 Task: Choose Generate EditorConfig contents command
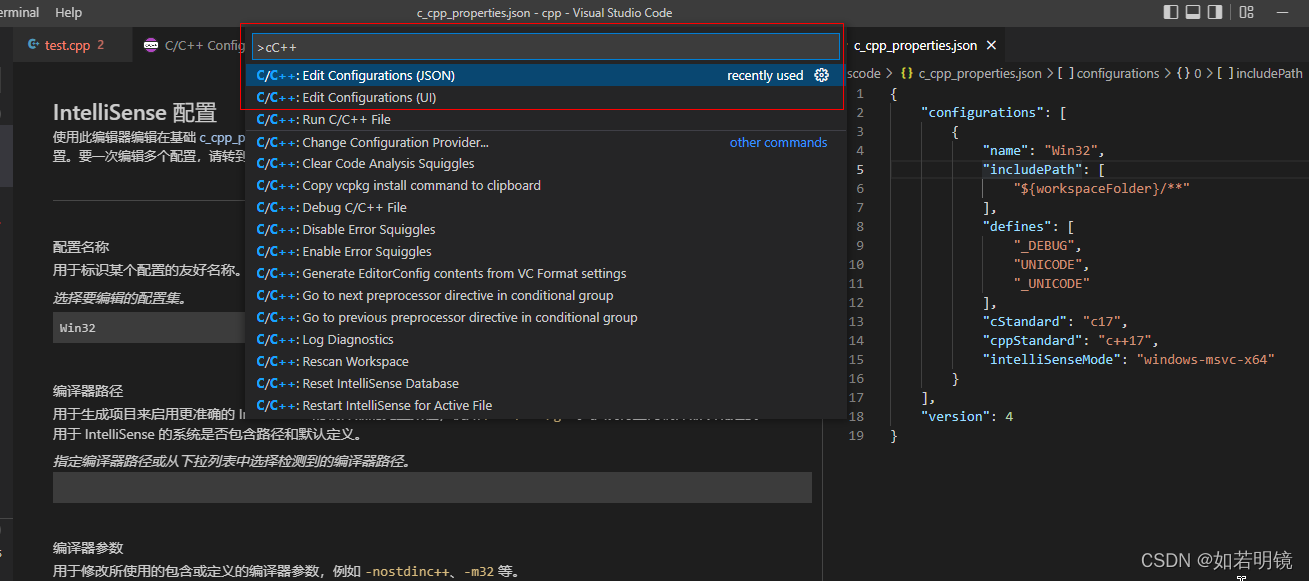(545, 274)
